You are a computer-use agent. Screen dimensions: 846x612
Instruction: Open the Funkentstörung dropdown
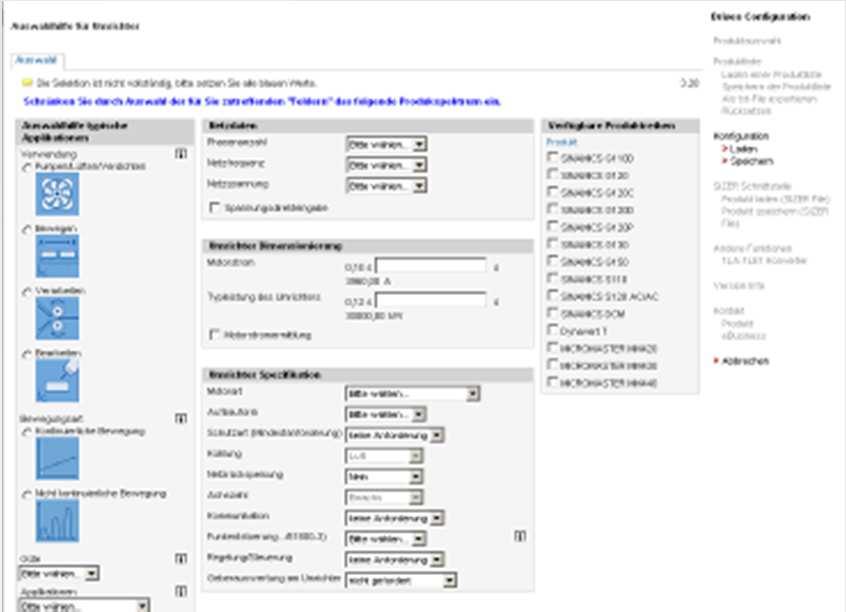386,539
